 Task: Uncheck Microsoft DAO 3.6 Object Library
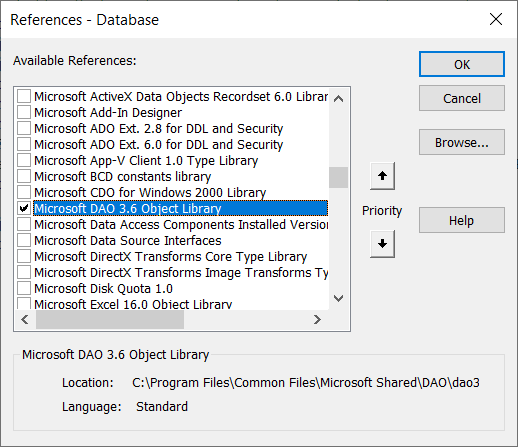tap(24, 208)
